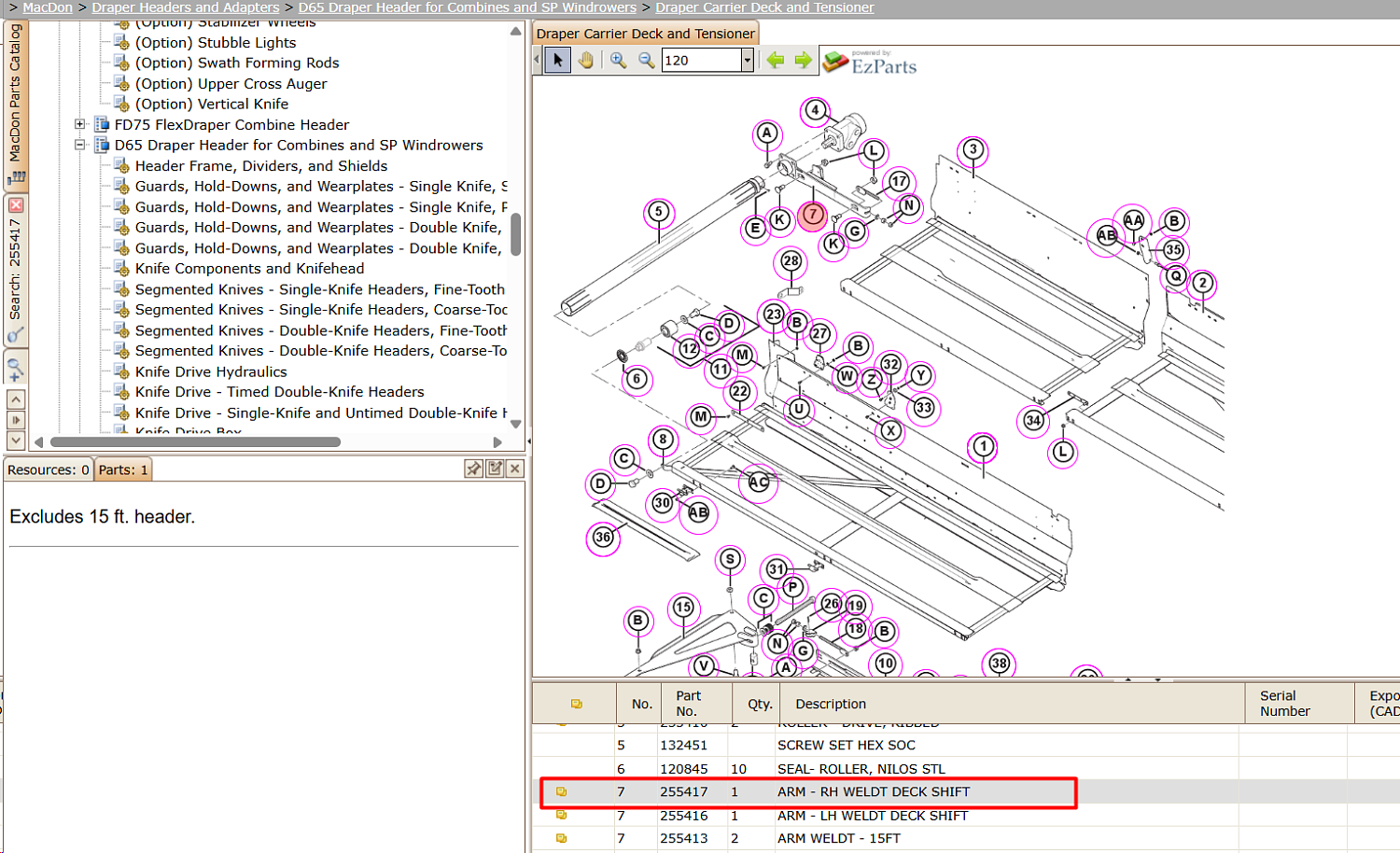Viewport: 1400px width, 853px height.
Task: Click tree scrollbar up arrow
Action: point(515,31)
